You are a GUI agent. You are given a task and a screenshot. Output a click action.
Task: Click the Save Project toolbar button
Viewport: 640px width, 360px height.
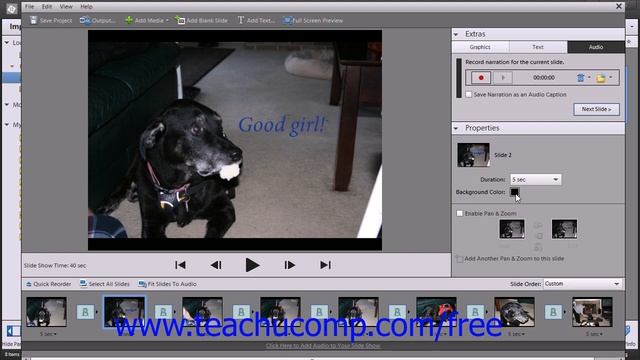(51, 20)
